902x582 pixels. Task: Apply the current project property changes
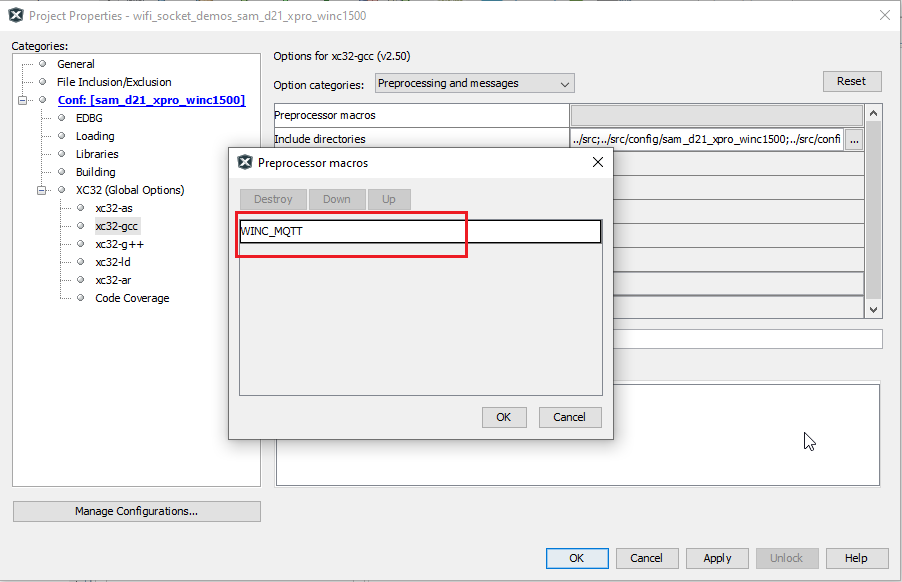pos(717,558)
